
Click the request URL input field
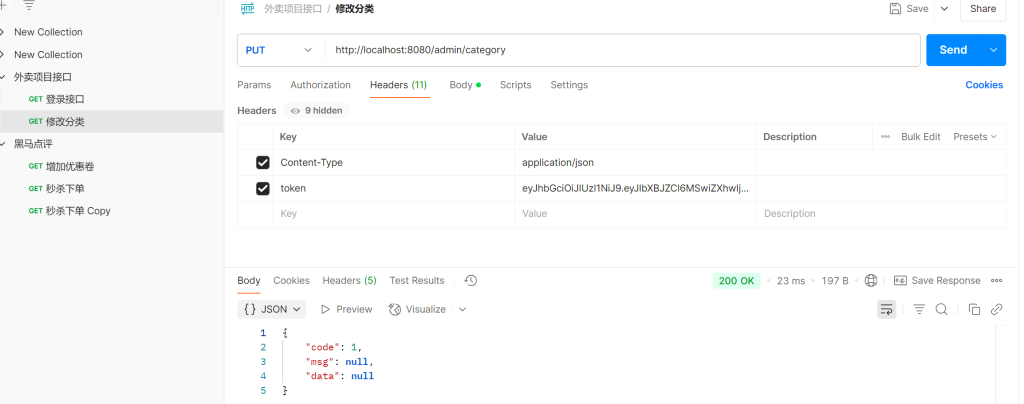(620, 50)
